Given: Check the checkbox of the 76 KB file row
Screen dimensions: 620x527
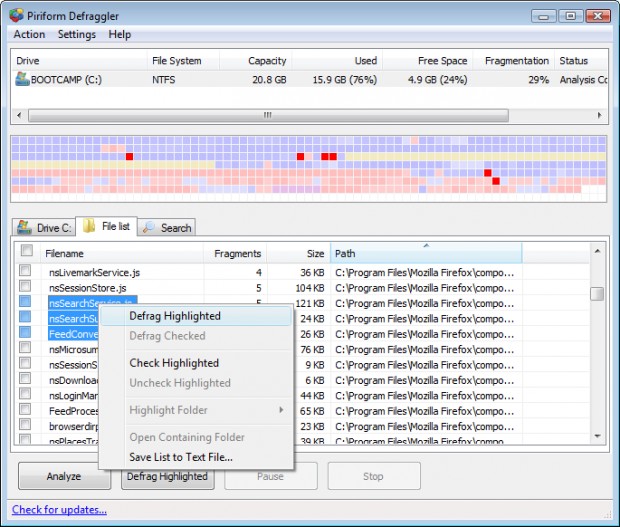Looking at the screenshot, I should (25, 348).
